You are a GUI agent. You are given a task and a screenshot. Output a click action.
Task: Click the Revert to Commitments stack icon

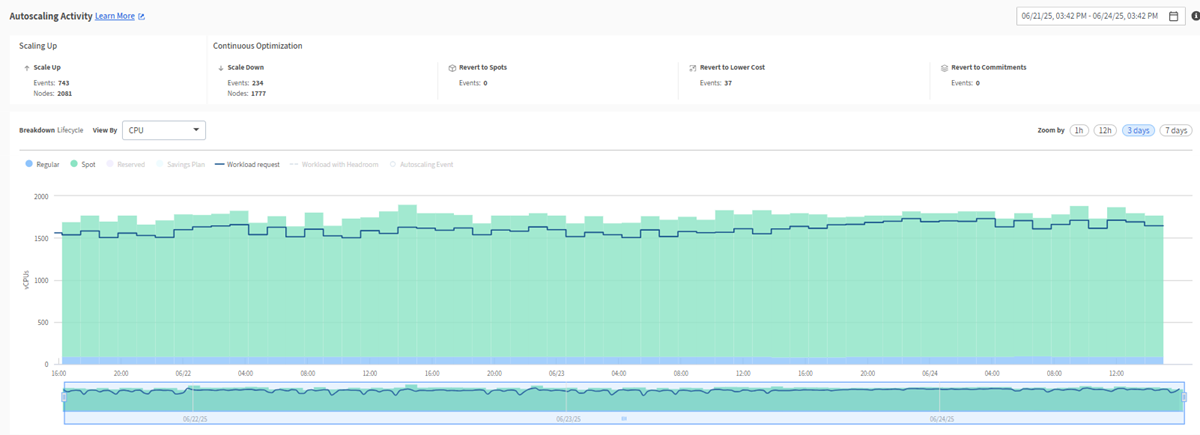click(944, 68)
